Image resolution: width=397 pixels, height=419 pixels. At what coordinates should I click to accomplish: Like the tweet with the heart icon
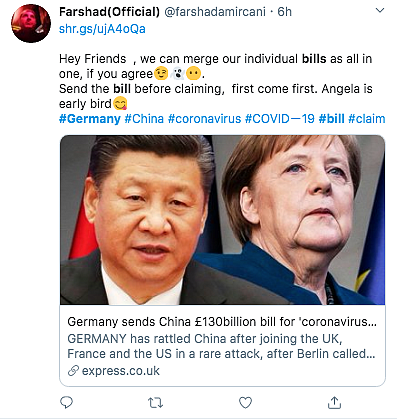click(245, 403)
